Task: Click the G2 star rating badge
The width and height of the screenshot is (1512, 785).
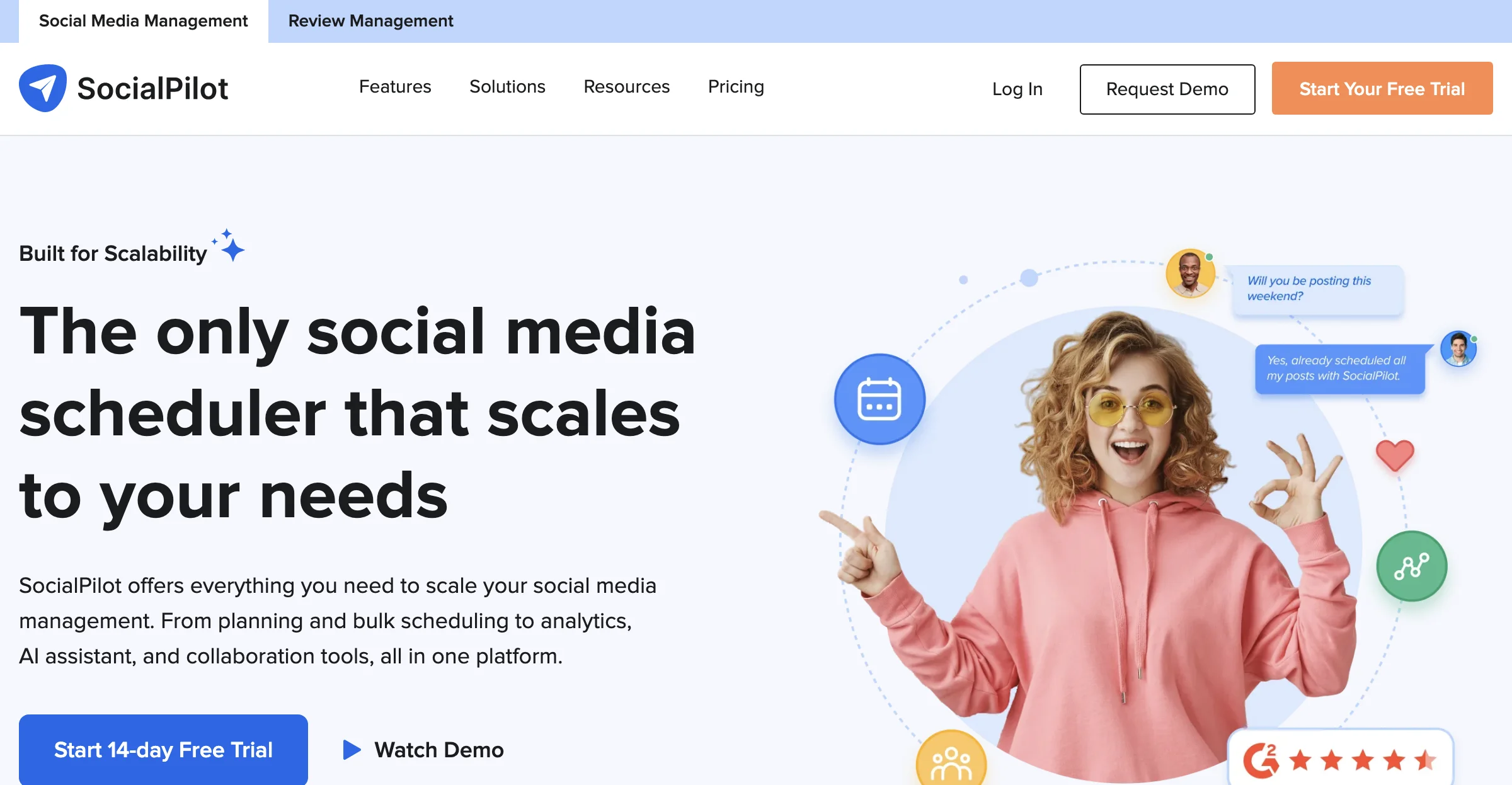Action: coord(1341,758)
